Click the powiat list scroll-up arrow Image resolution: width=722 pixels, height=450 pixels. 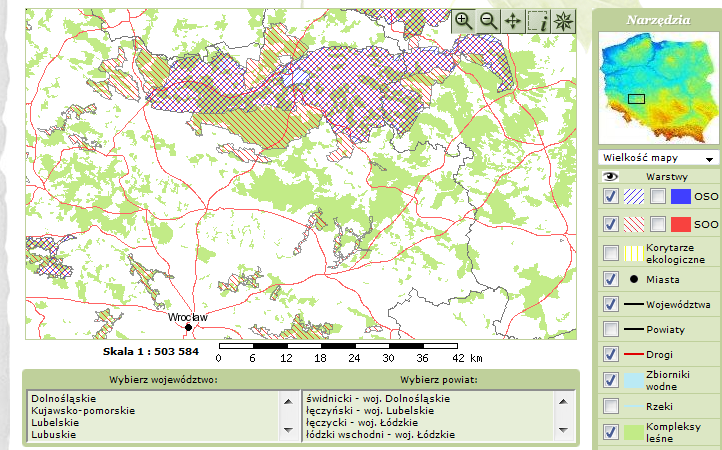tap(563, 402)
